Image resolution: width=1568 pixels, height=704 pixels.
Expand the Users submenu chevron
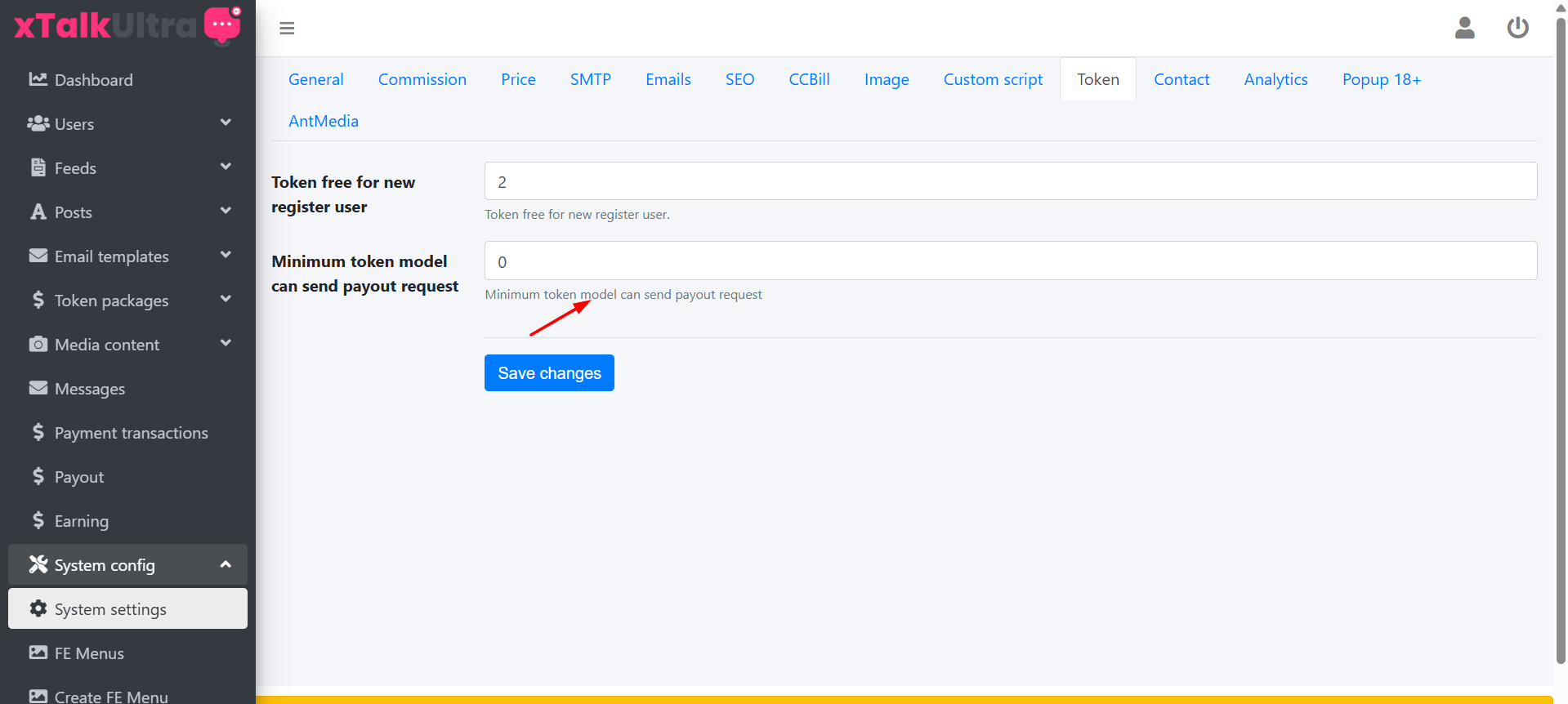(x=226, y=123)
